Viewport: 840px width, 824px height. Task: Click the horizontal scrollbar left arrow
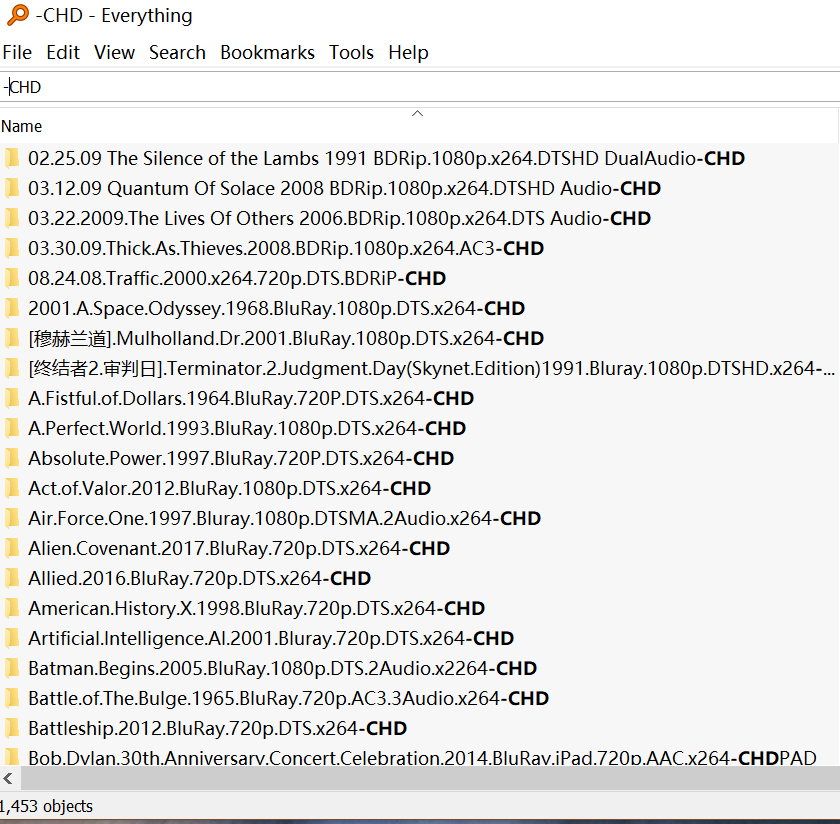point(8,778)
